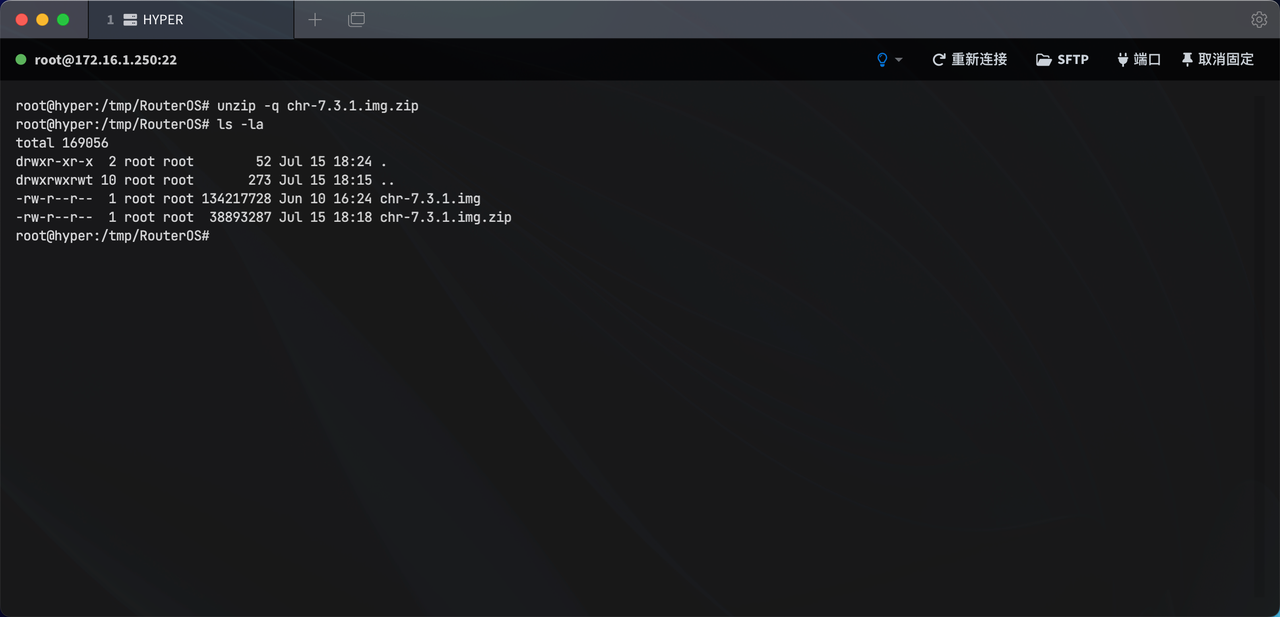Image resolution: width=1280 pixels, height=617 pixels.
Task: Click the green connection status dot
Action: coord(21,60)
